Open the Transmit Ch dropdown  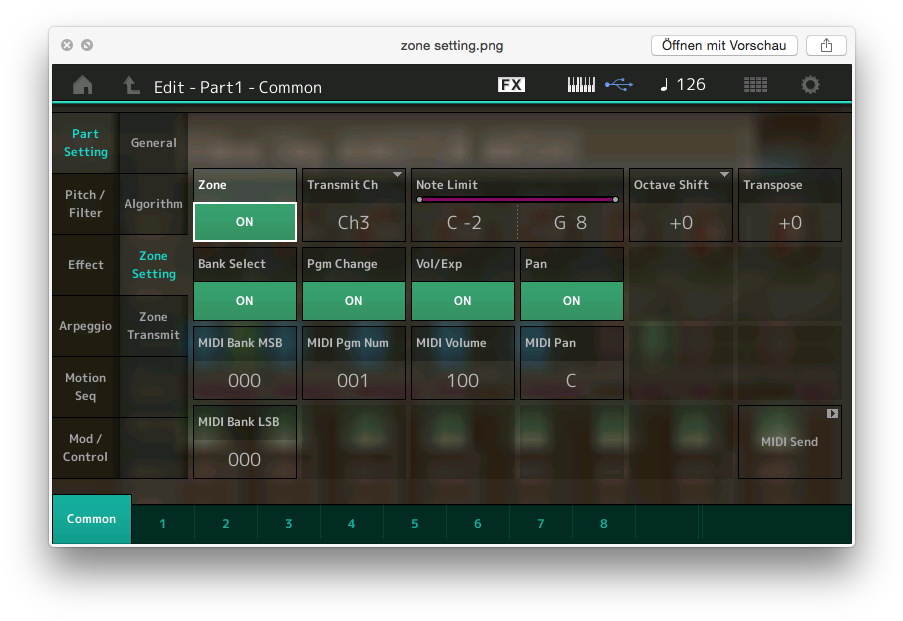coord(354,206)
